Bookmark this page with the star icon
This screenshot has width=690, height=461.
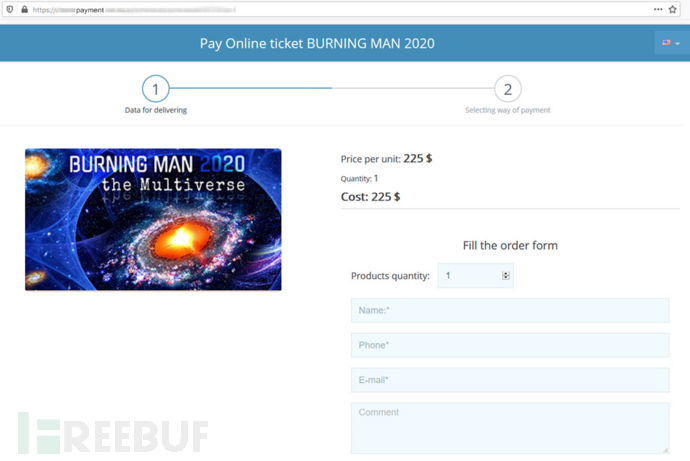[x=672, y=9]
